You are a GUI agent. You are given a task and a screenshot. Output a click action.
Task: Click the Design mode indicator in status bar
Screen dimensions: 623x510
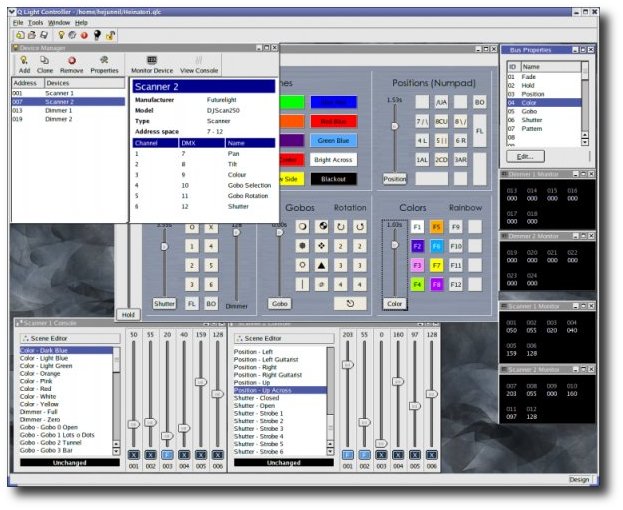pyautogui.click(x=579, y=479)
